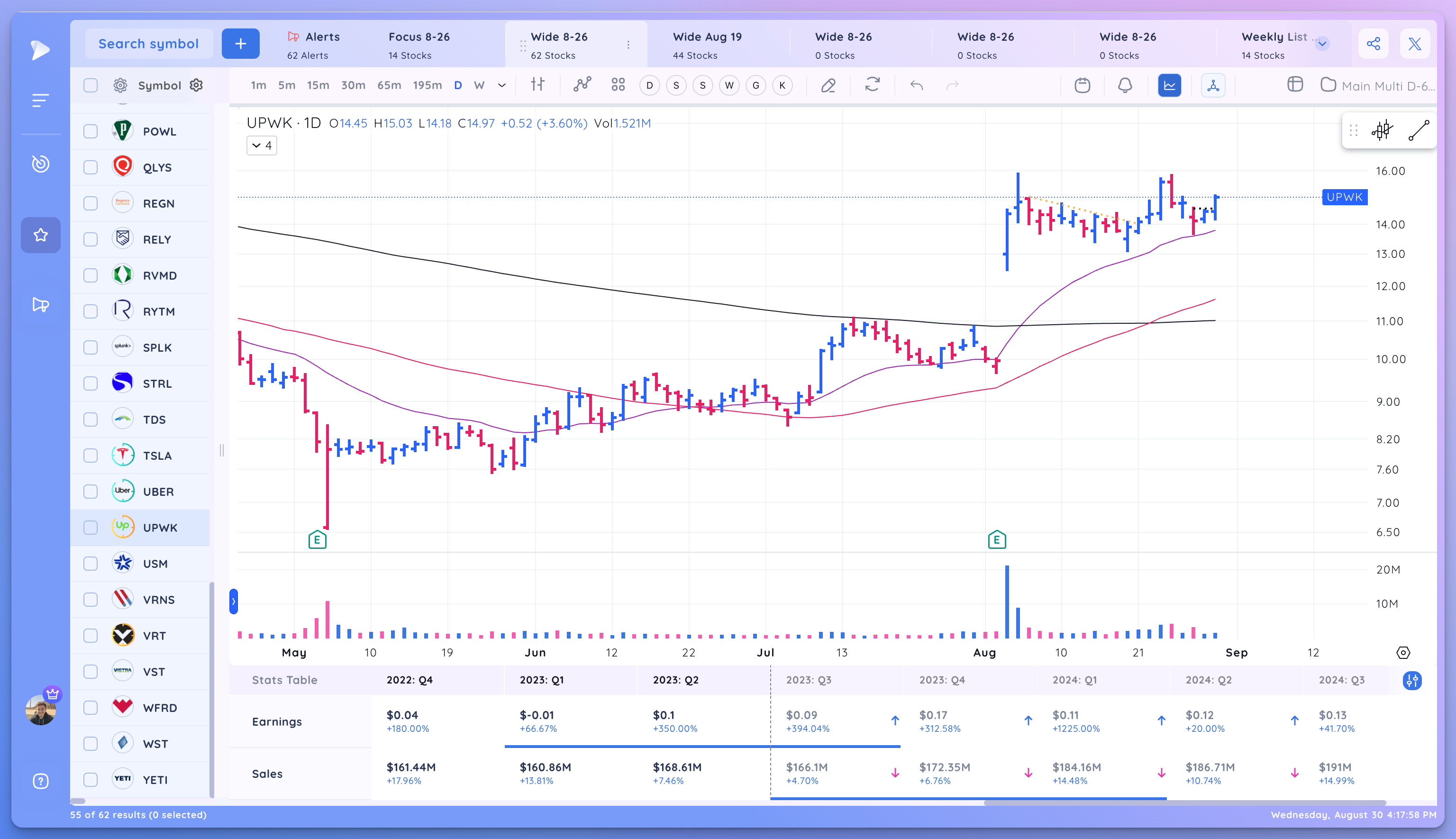Select the W weekly timeframe

pyautogui.click(x=479, y=85)
